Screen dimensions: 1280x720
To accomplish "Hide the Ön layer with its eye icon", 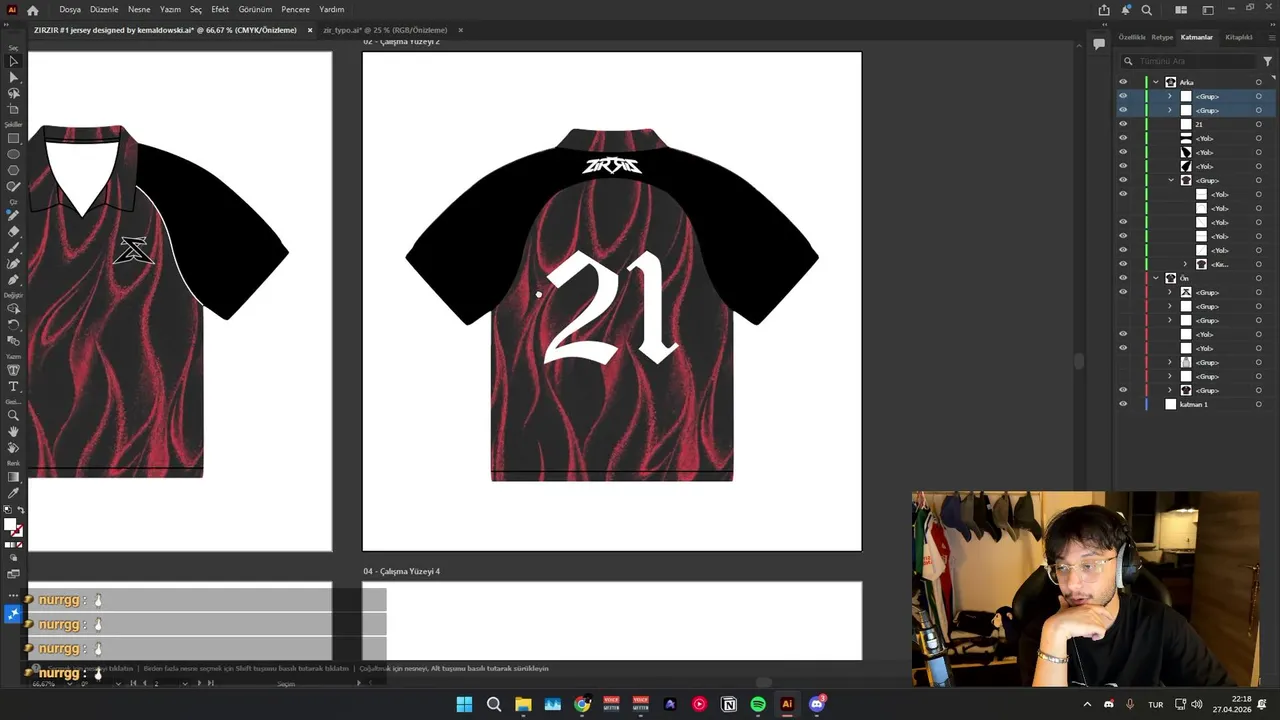I will pyautogui.click(x=1123, y=278).
